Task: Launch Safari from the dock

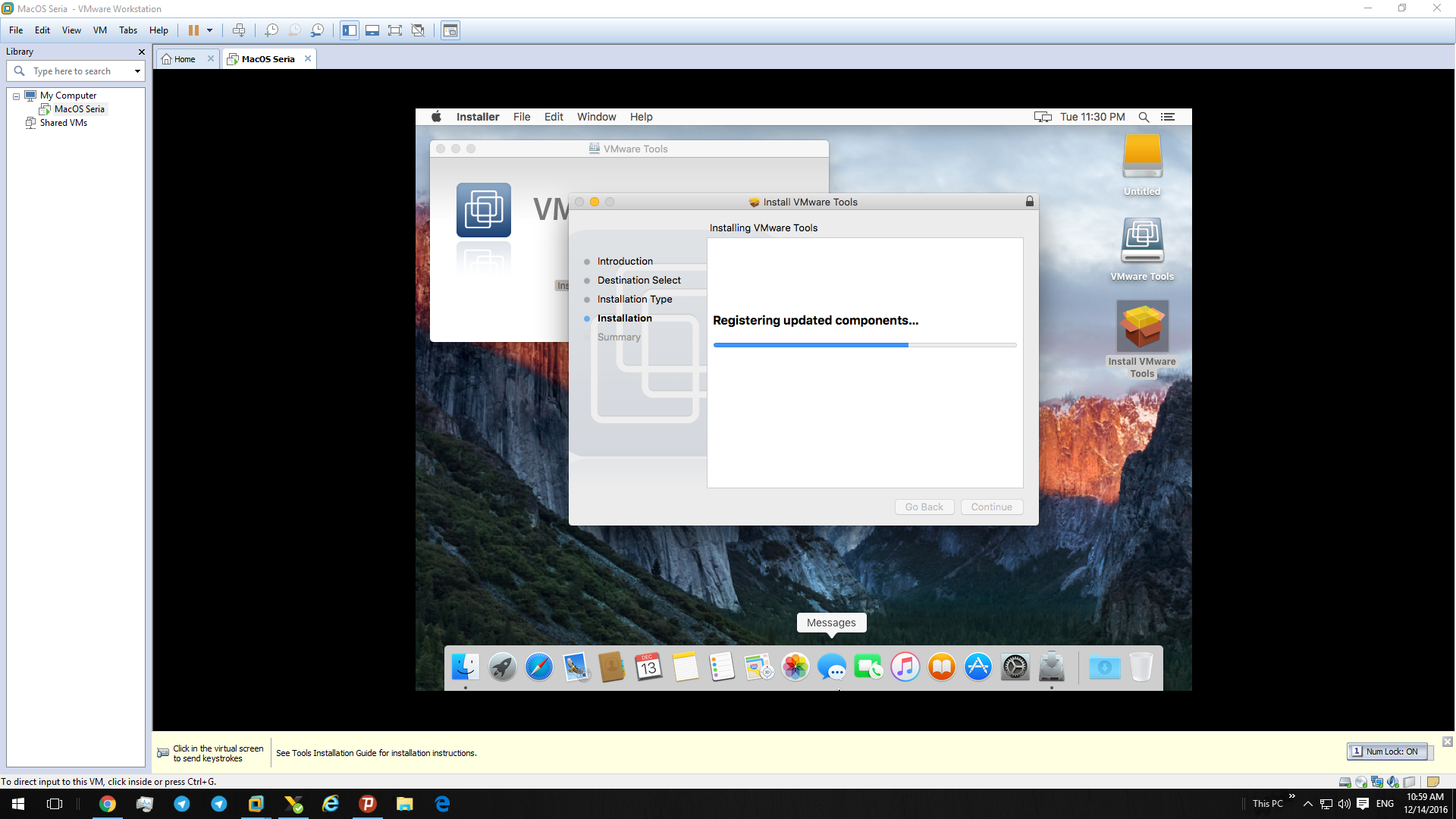Action: (539, 667)
